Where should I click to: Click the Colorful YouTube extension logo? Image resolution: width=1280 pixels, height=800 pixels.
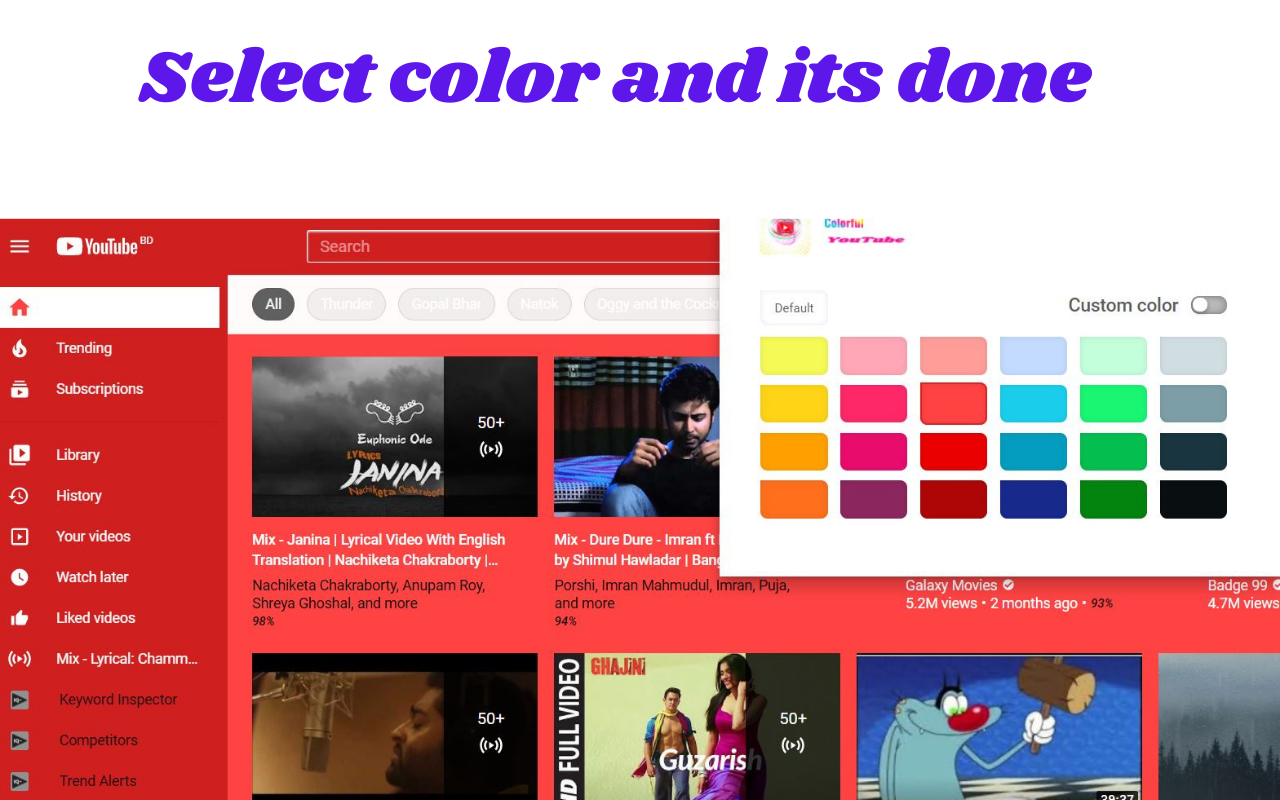785,236
